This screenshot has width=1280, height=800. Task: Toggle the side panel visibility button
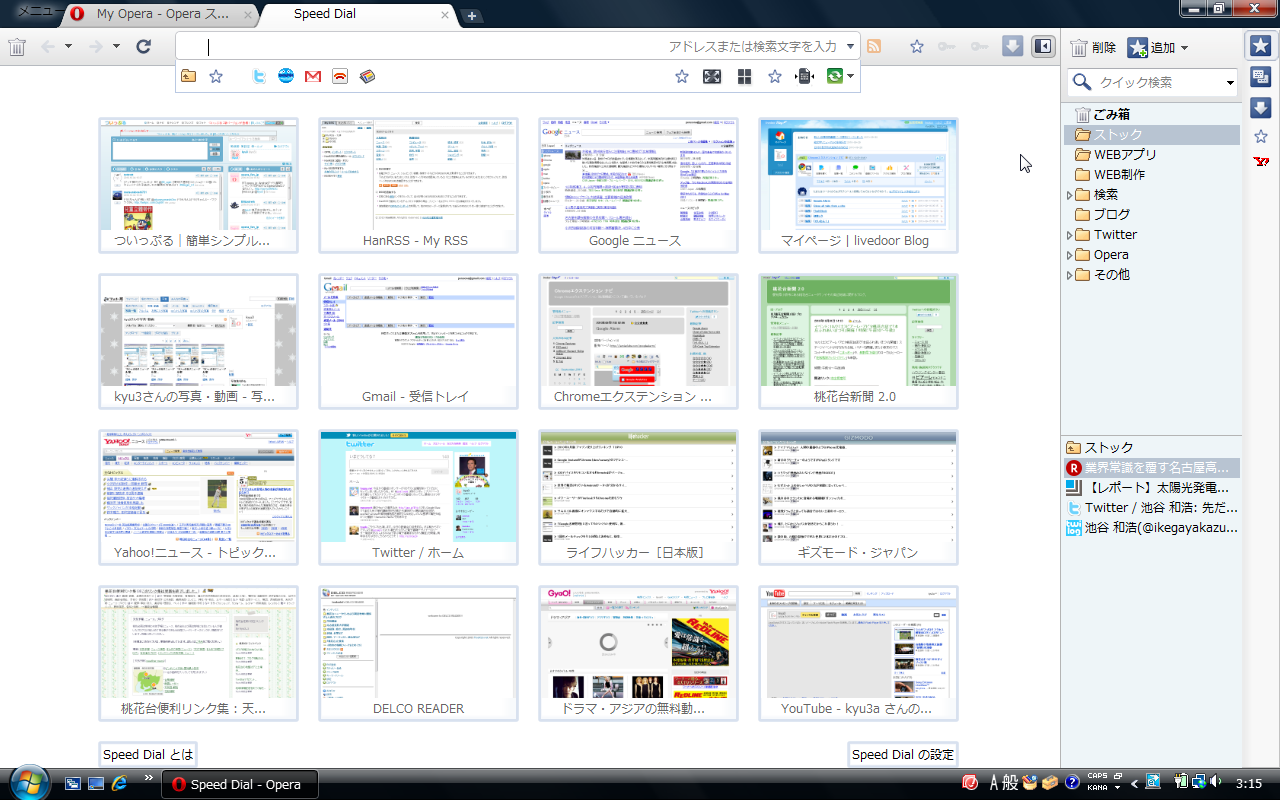click(x=1043, y=46)
